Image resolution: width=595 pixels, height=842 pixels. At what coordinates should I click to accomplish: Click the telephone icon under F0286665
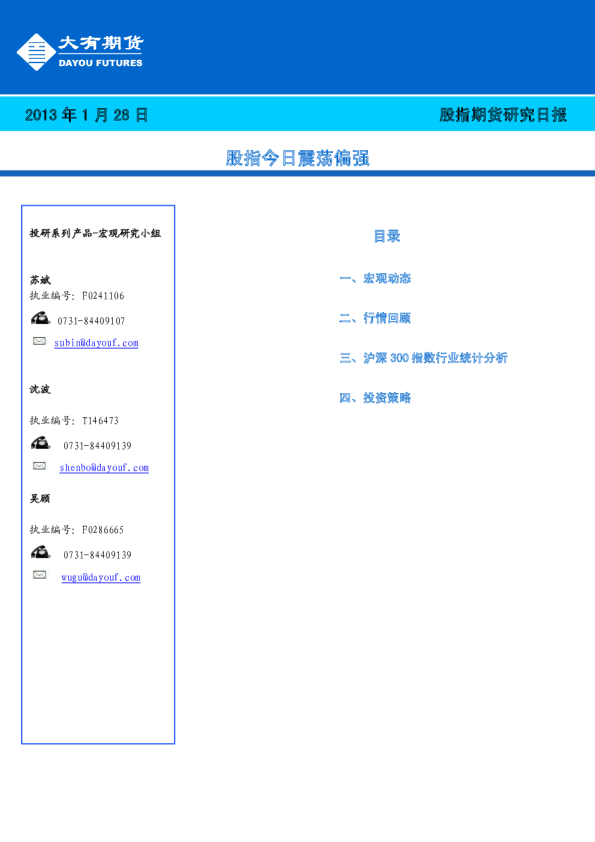[40, 552]
